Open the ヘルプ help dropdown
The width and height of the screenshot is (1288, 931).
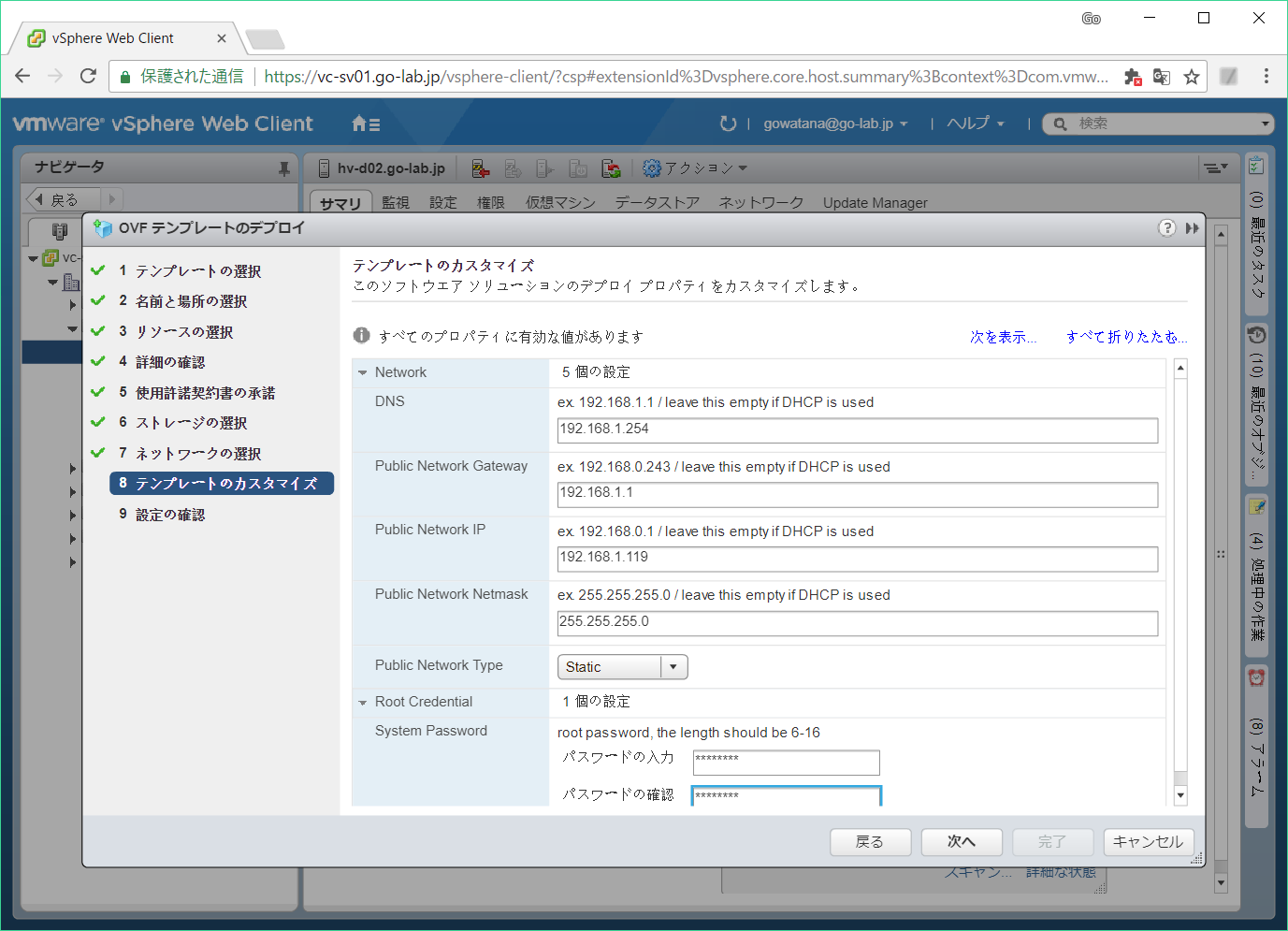pyautogui.click(x=976, y=124)
